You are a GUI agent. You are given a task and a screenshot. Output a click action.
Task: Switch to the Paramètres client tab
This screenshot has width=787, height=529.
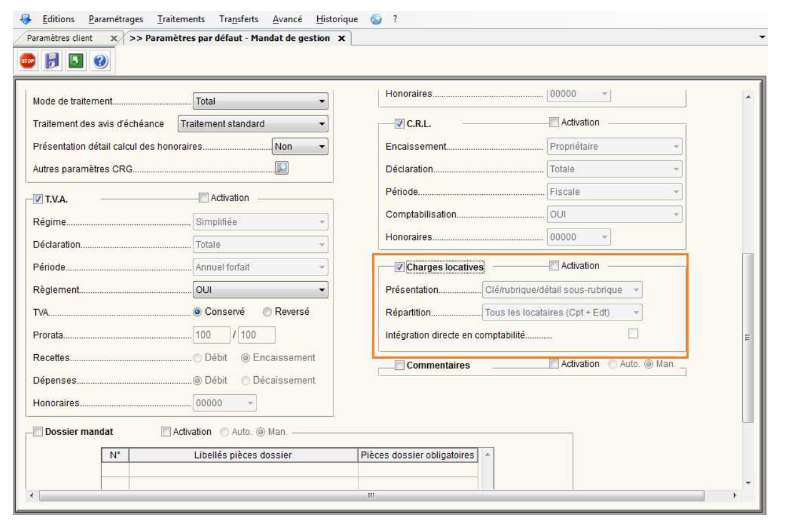(60, 38)
